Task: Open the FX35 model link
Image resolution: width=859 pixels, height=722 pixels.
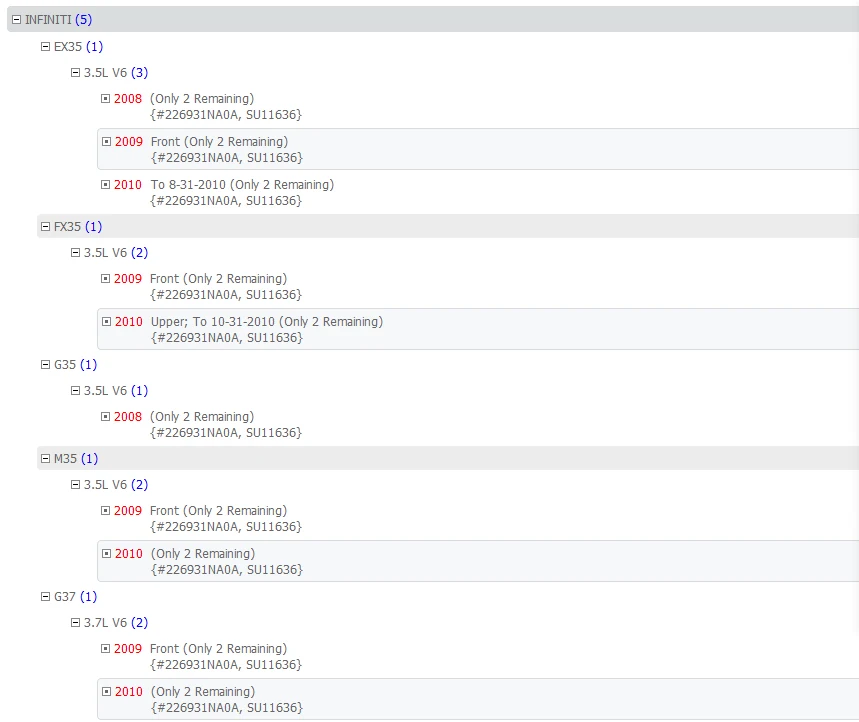Action: pos(67,227)
